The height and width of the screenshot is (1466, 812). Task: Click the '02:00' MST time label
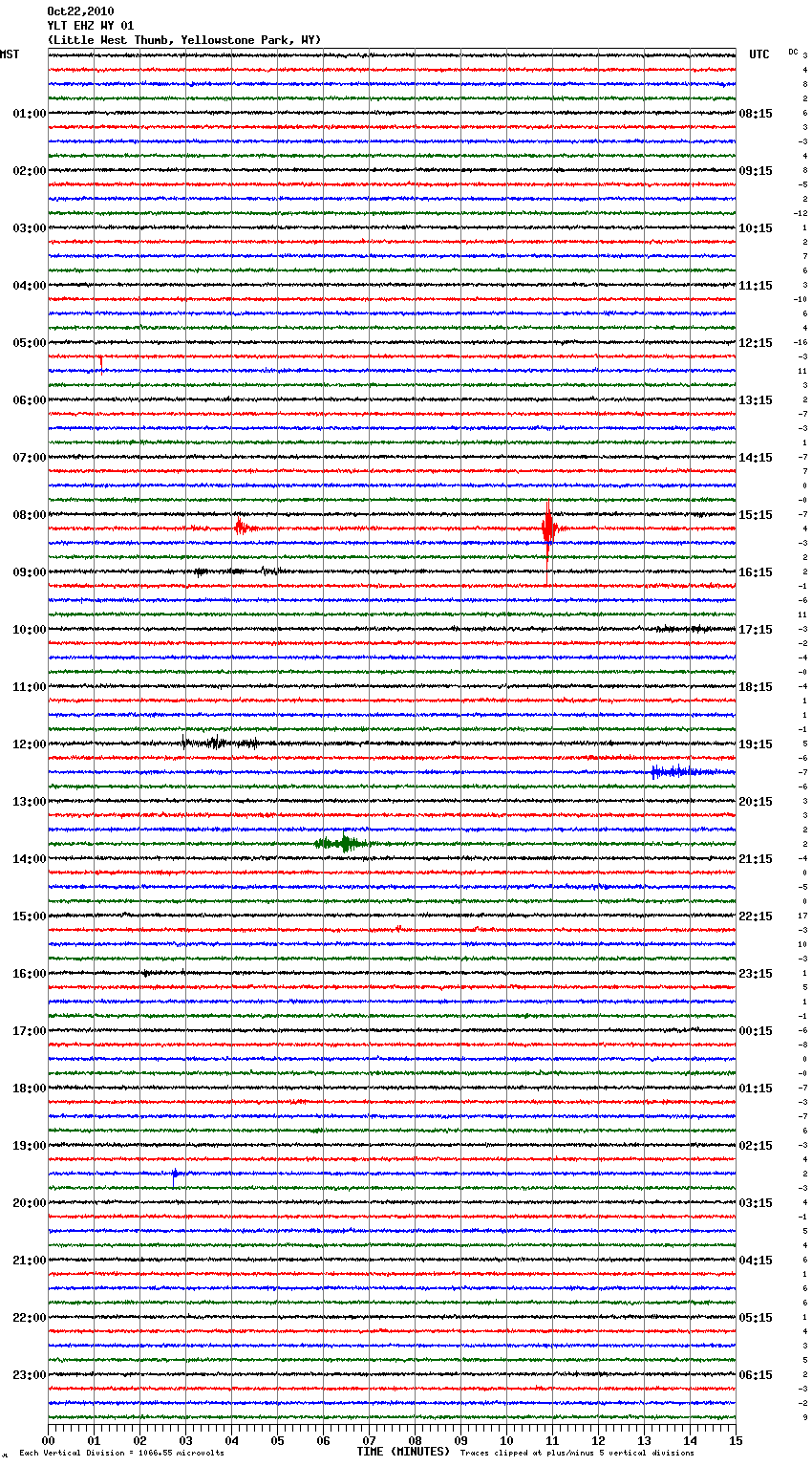click(x=30, y=171)
